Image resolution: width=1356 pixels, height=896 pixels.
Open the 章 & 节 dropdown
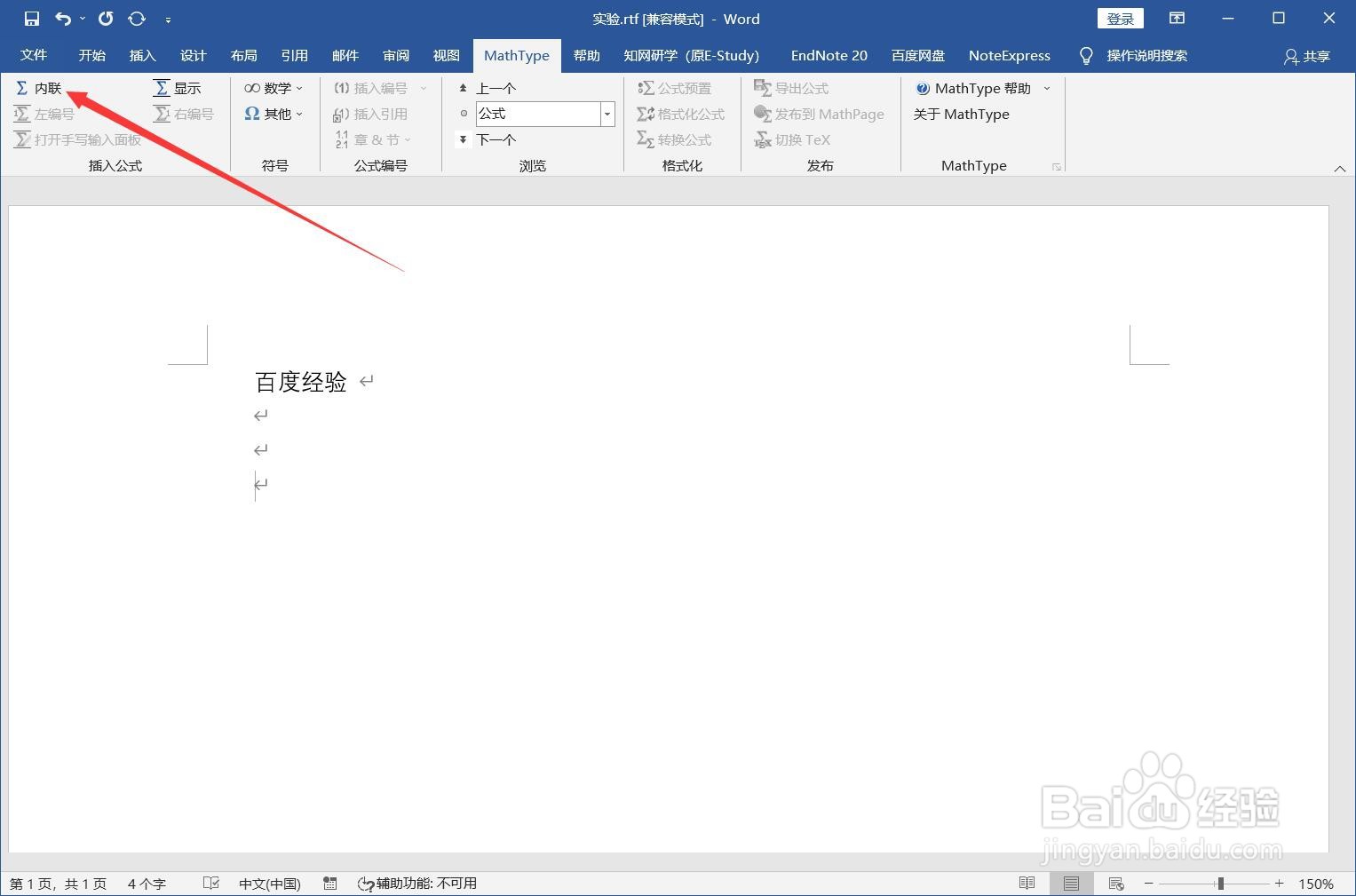(373, 139)
